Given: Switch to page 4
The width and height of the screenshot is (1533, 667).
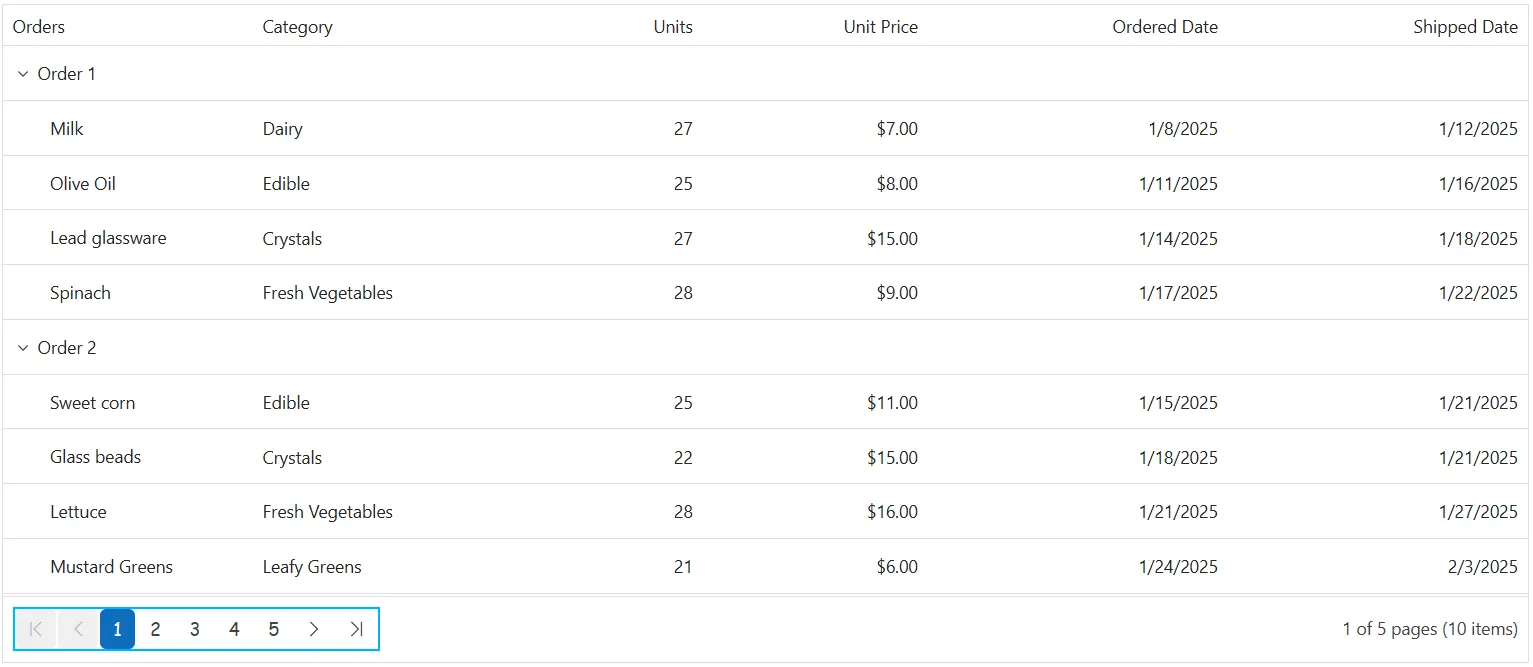Looking at the screenshot, I should pyautogui.click(x=234, y=629).
